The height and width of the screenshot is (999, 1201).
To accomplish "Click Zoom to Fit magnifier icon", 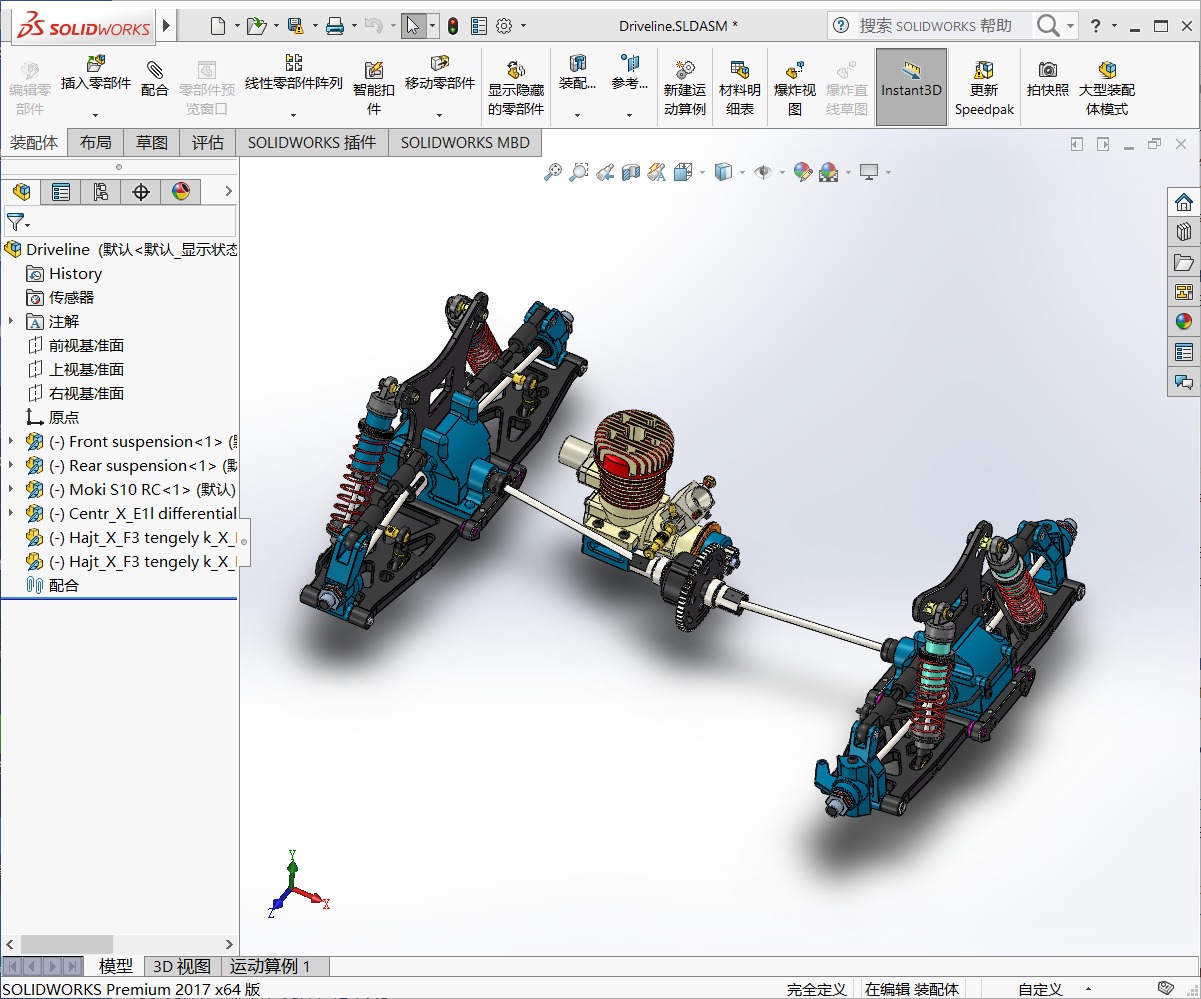I will coord(552,172).
